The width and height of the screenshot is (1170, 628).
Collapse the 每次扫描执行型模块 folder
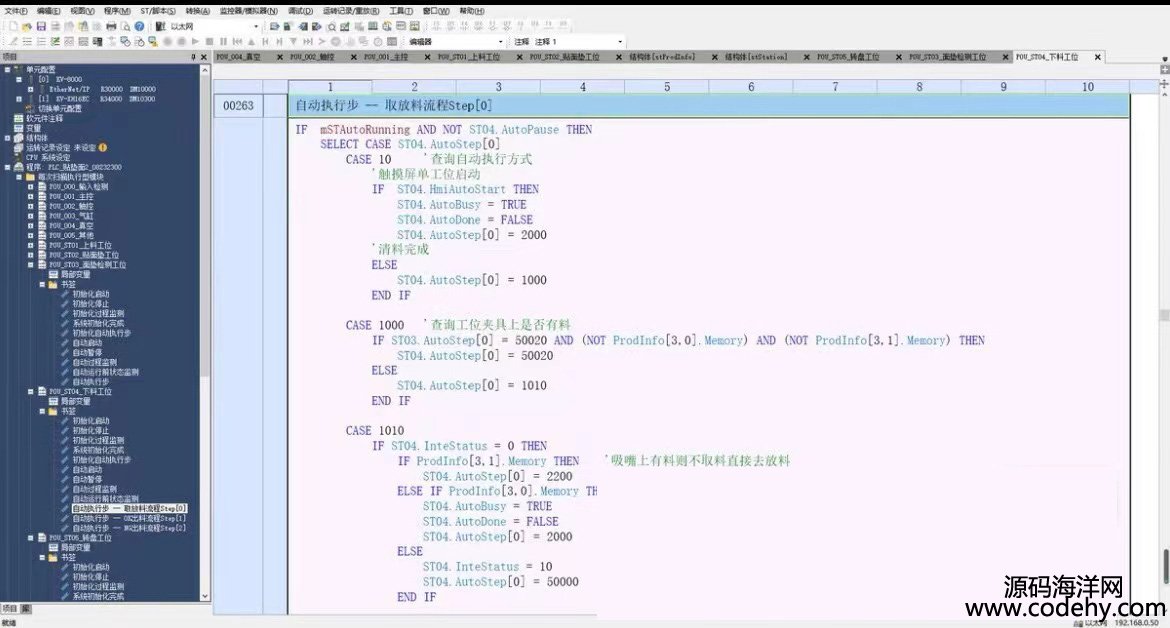click(x=19, y=177)
